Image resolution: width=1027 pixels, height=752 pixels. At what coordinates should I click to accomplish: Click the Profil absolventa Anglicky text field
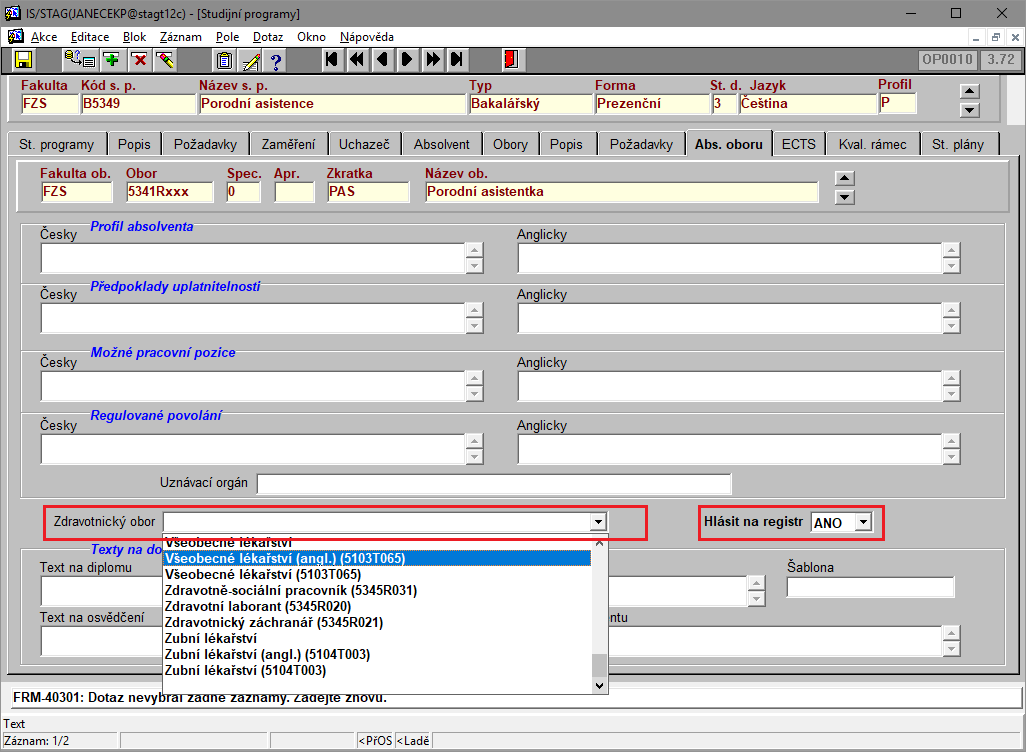730,258
